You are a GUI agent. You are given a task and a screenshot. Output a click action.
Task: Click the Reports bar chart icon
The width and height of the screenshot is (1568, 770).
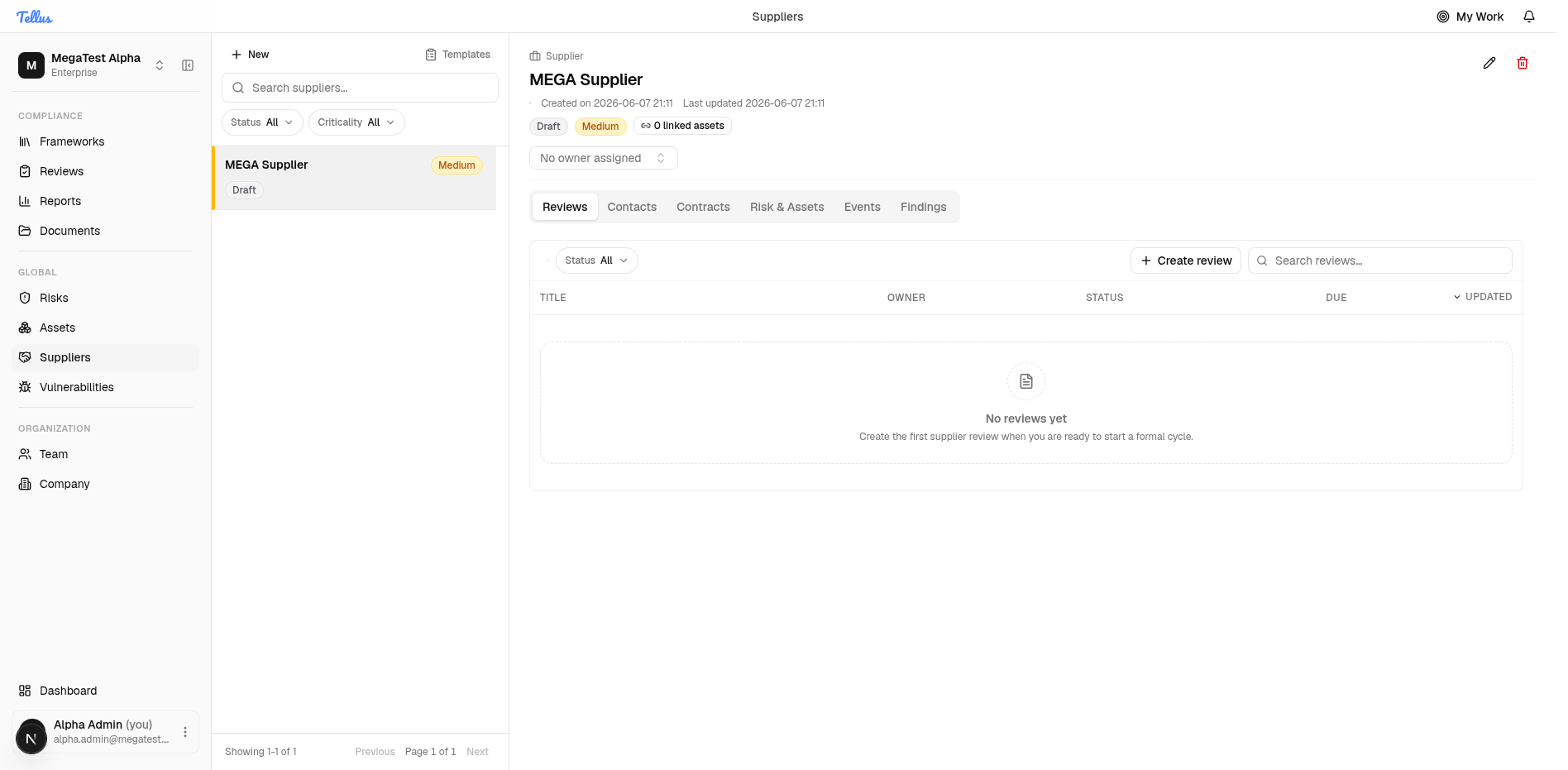(25, 201)
